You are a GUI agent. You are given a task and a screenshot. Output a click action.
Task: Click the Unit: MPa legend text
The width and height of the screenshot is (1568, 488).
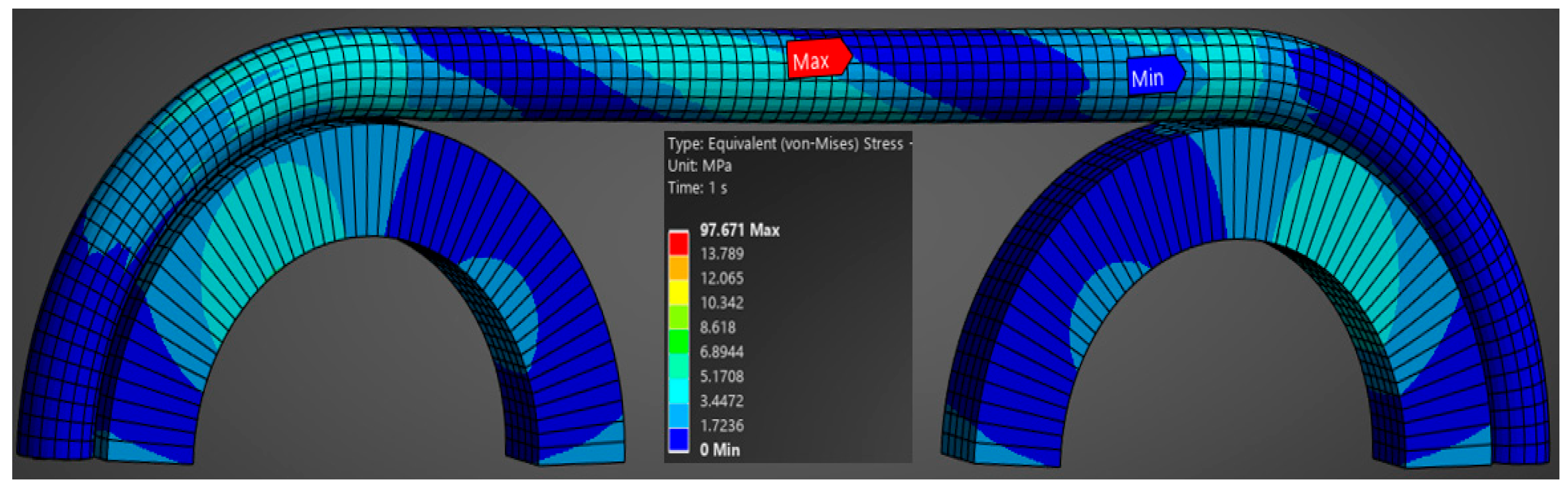tap(699, 166)
